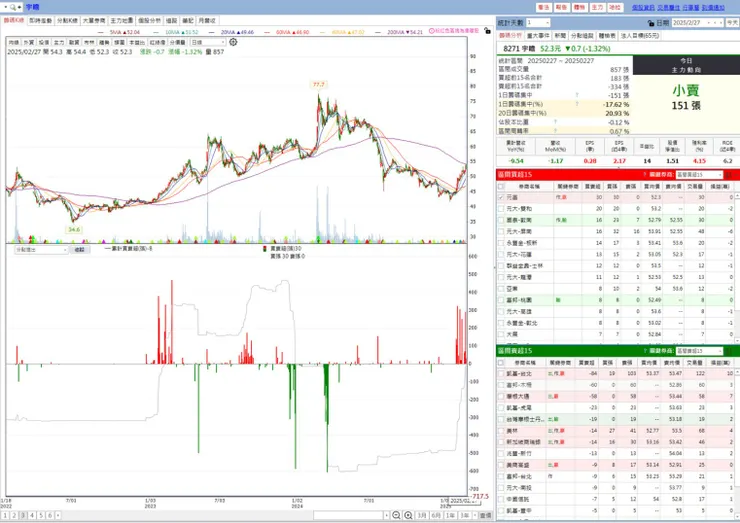The width and height of the screenshot is (740, 523).
Task: Switch to 籌碼K線 tab
Action: coord(14,21)
